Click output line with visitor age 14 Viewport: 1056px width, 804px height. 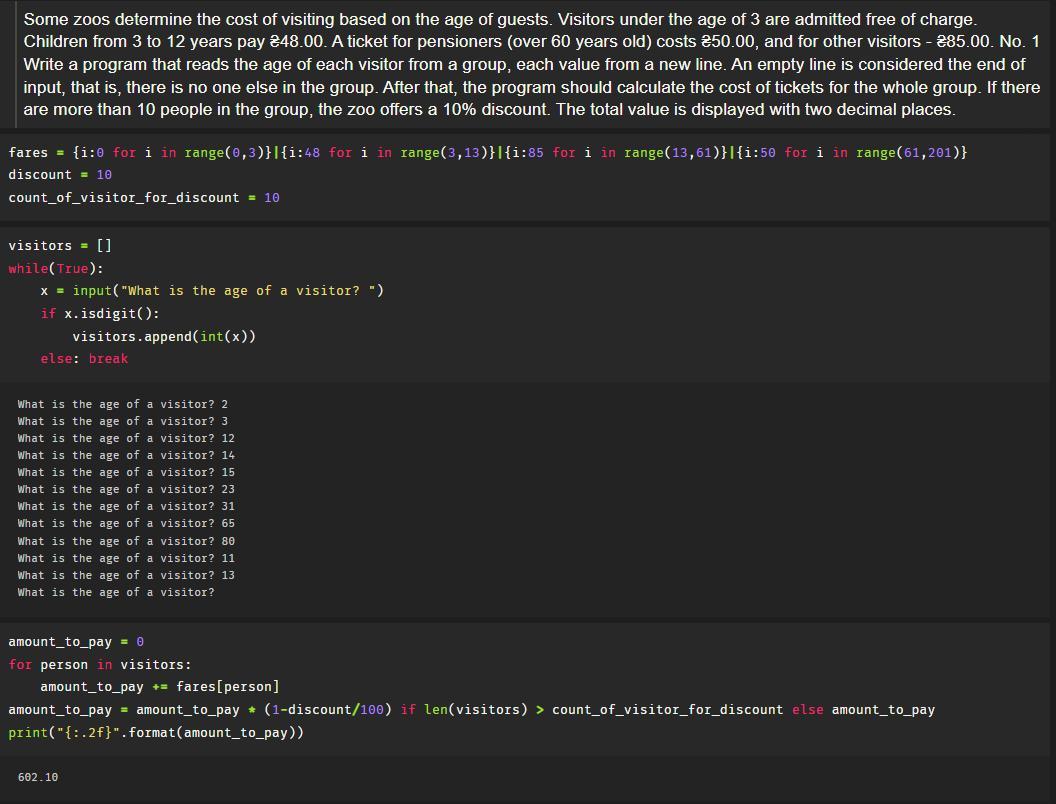pos(126,455)
